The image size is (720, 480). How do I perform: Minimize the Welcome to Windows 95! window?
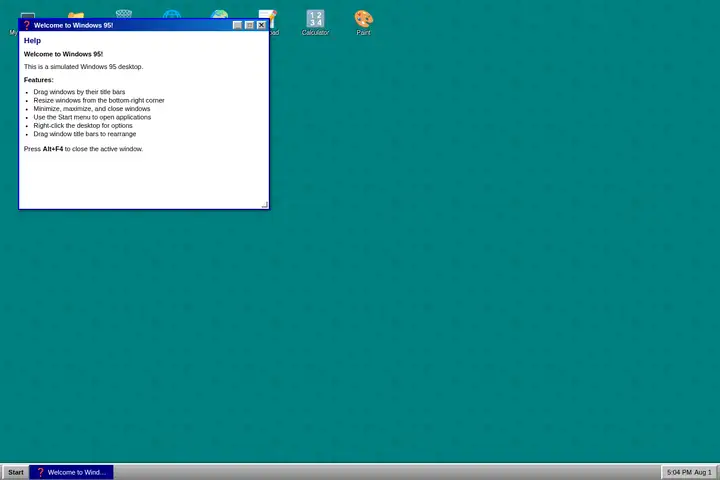pos(237,25)
